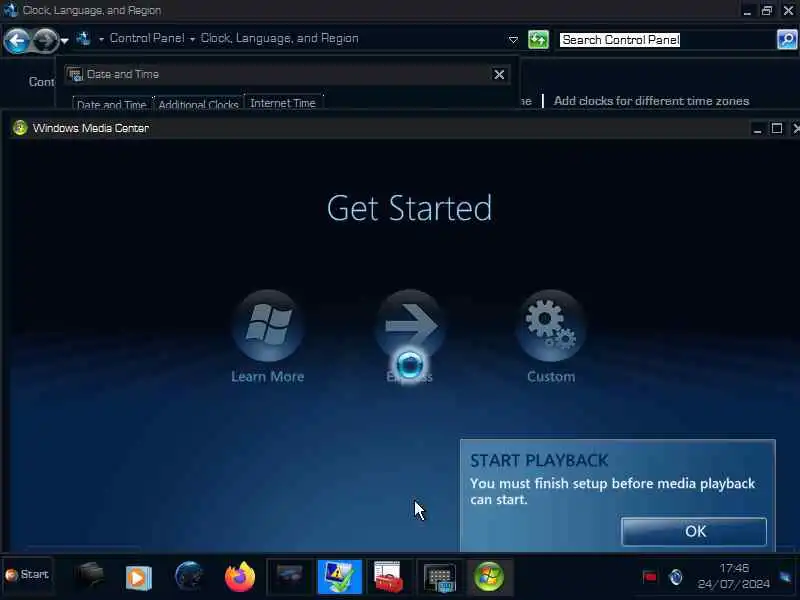
Task: Click OK in the Start Playback dialog
Action: 694,531
